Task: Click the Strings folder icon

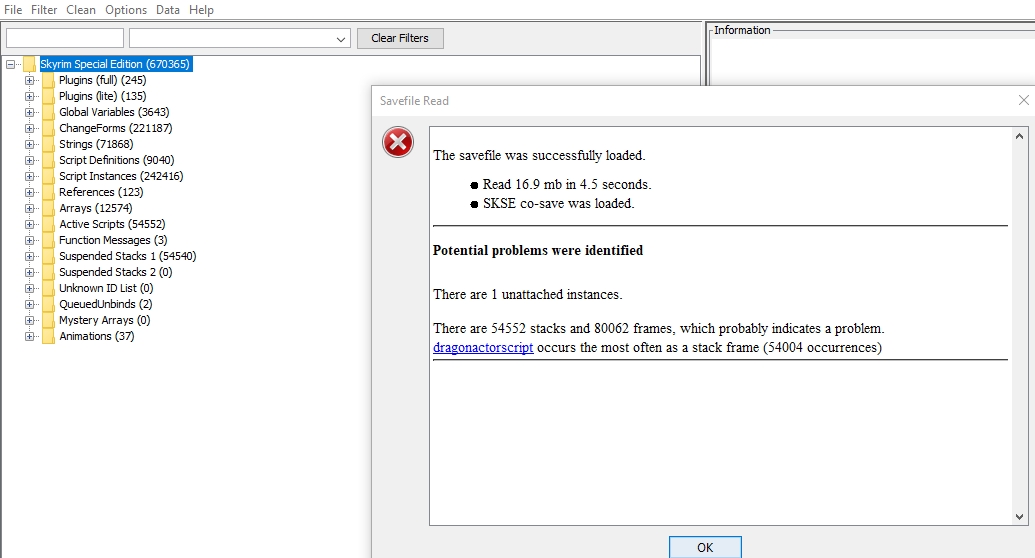Action: click(x=48, y=144)
